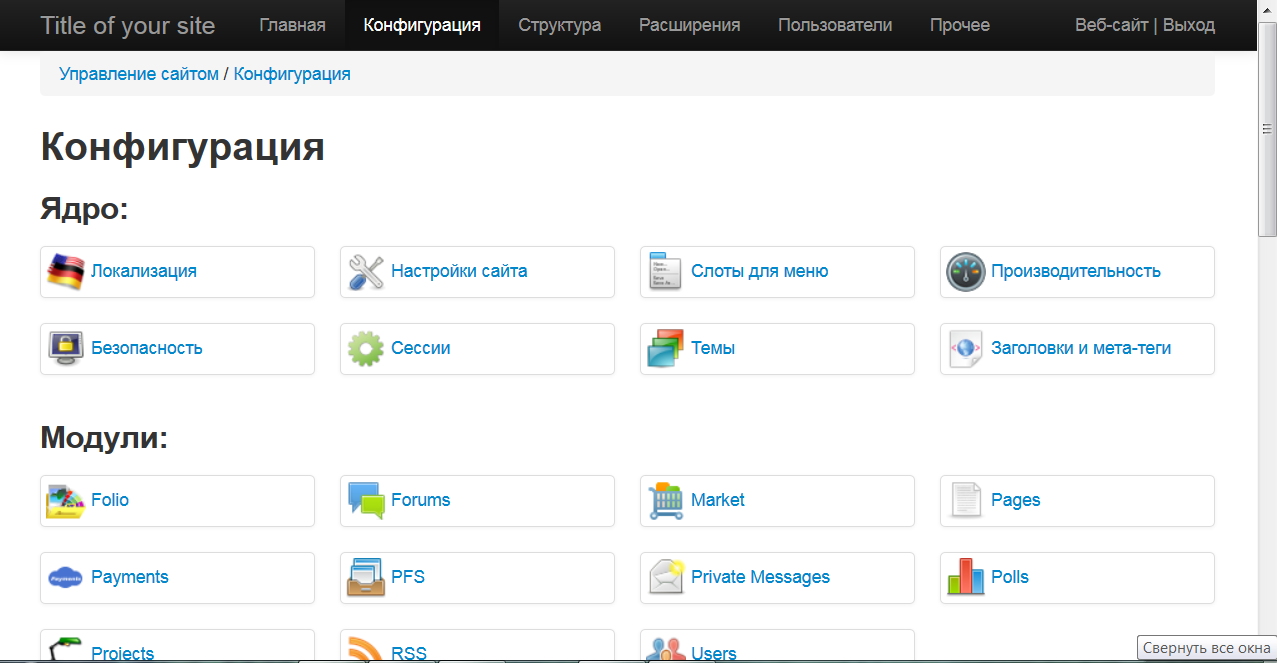This screenshot has height=663, width=1277.
Task: Visit the Веб-сайт link
Action: click(1111, 25)
